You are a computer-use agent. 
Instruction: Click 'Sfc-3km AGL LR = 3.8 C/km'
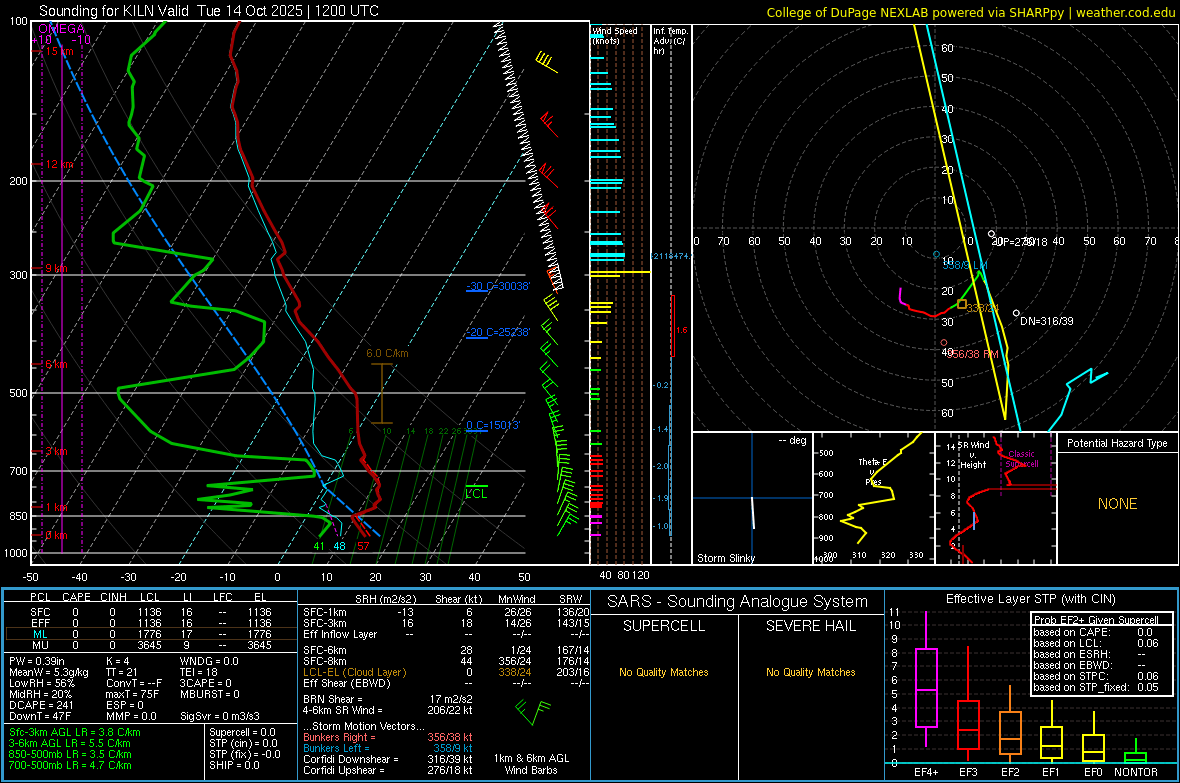pyautogui.click(x=75, y=732)
